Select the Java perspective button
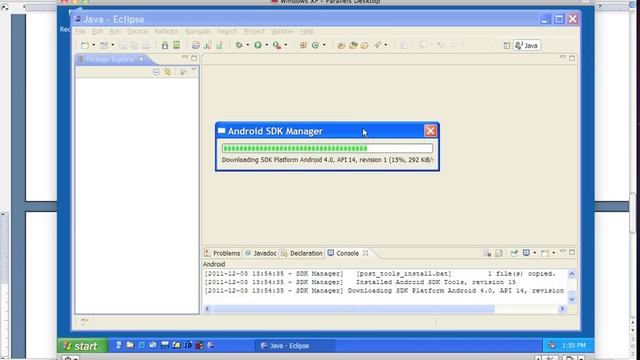The image size is (640, 360). [x=527, y=45]
